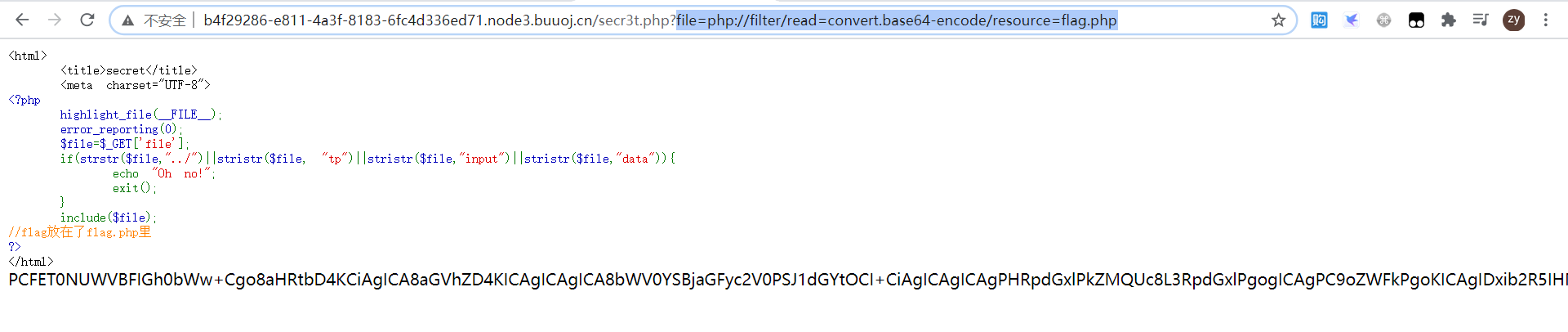This screenshot has width=1568, height=332.
Task: Click the not-secure warning triangle icon
Action: (x=128, y=20)
